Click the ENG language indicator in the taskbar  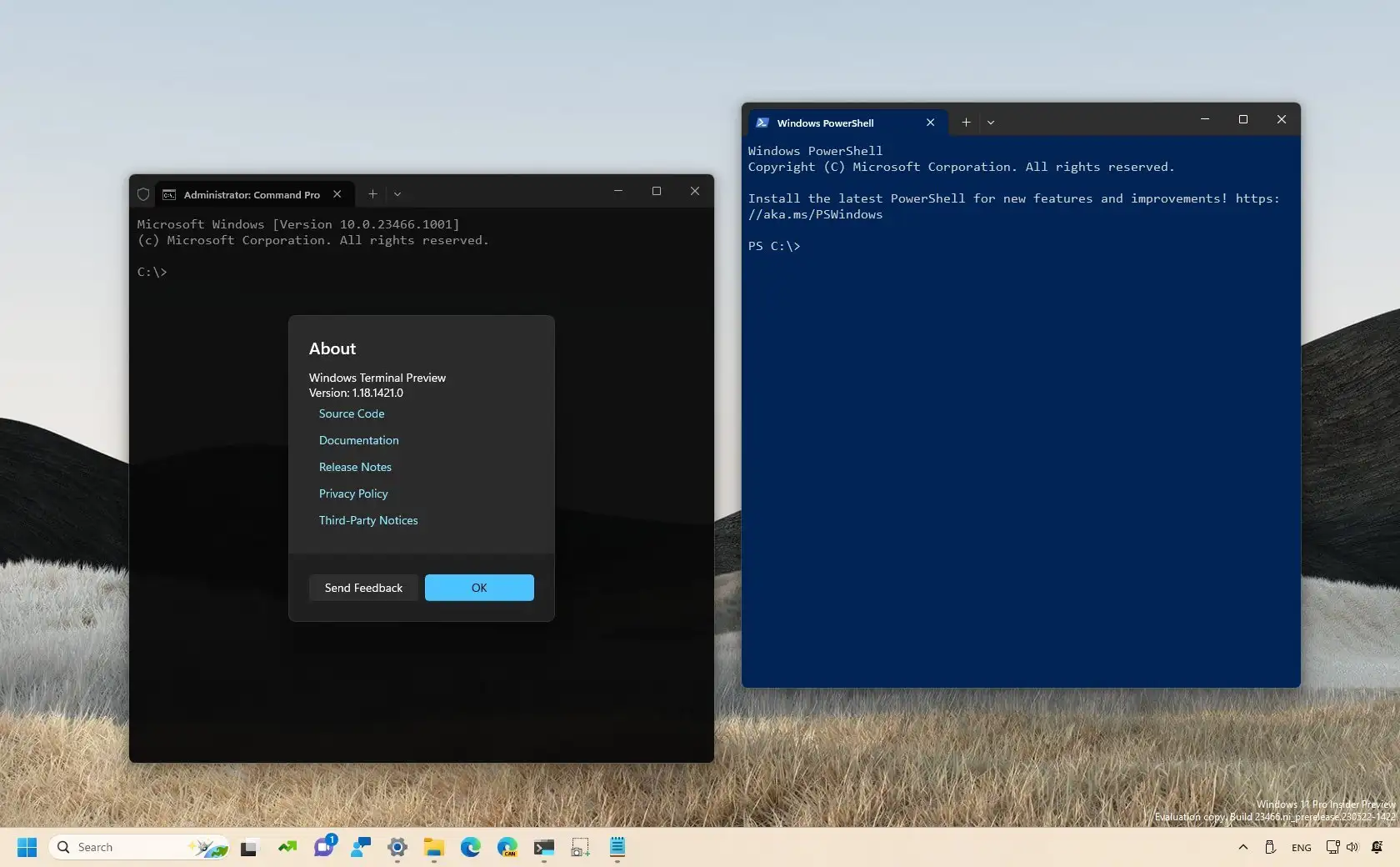click(x=1300, y=847)
